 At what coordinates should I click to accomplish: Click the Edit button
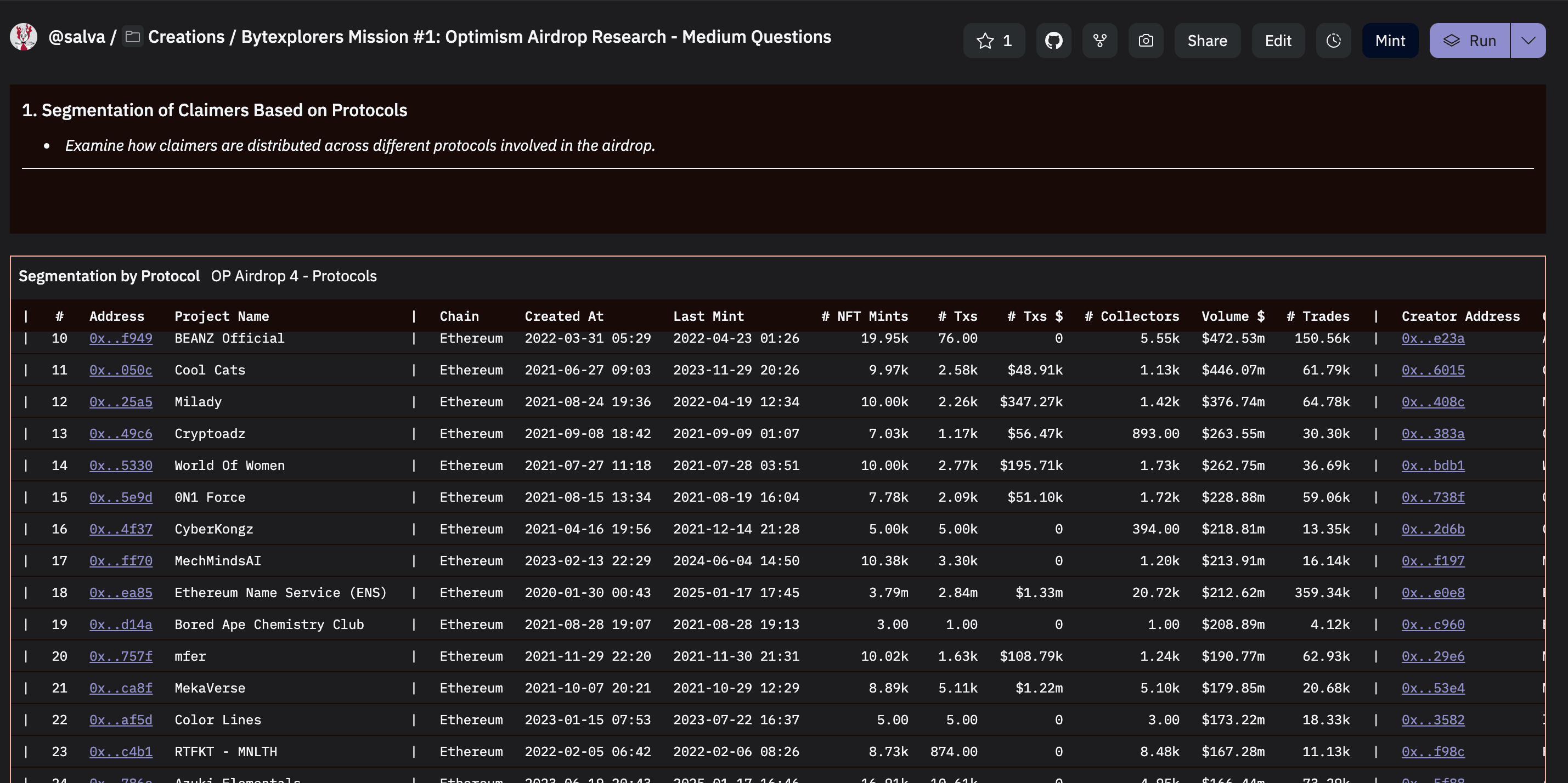pyautogui.click(x=1278, y=41)
